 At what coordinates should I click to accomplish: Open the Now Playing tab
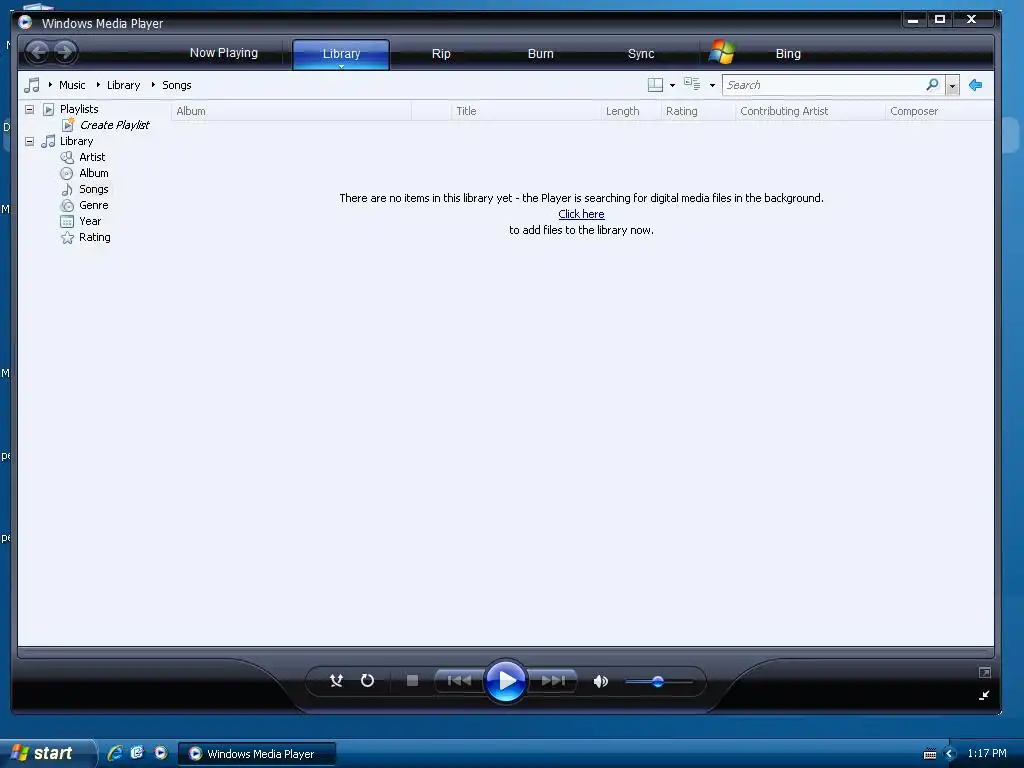(223, 53)
